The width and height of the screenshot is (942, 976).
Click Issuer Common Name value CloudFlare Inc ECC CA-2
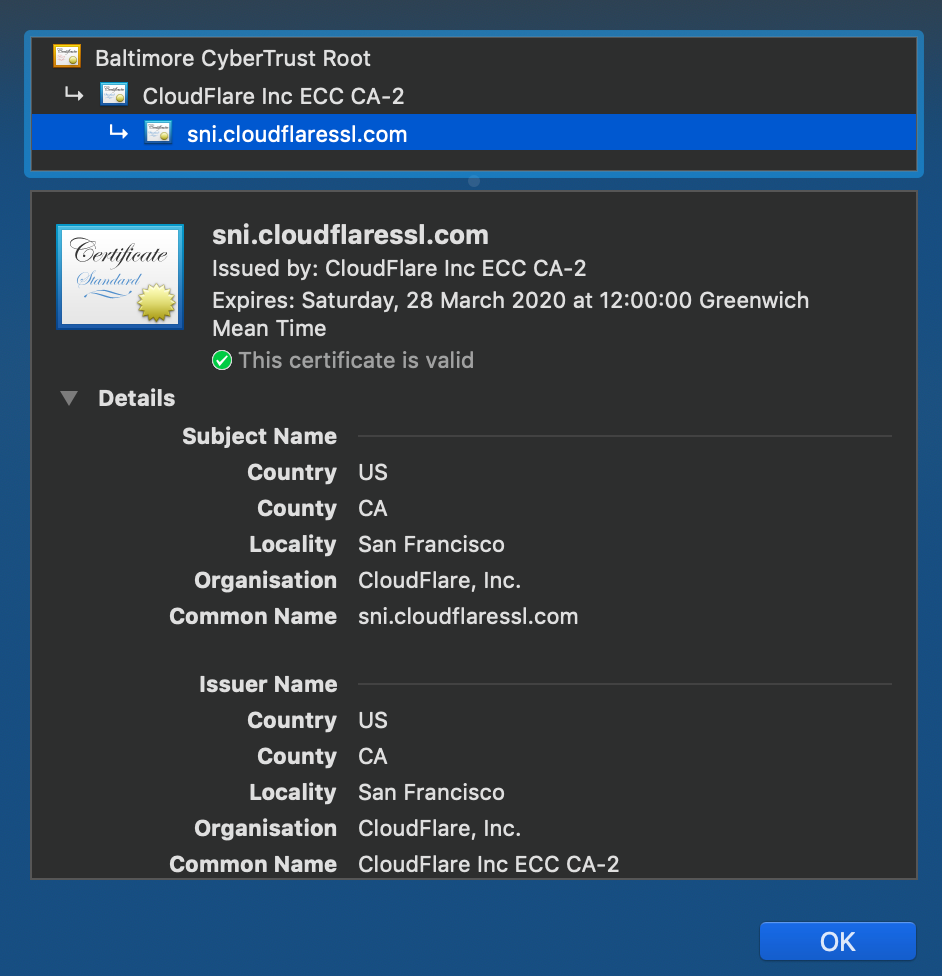[489, 865]
